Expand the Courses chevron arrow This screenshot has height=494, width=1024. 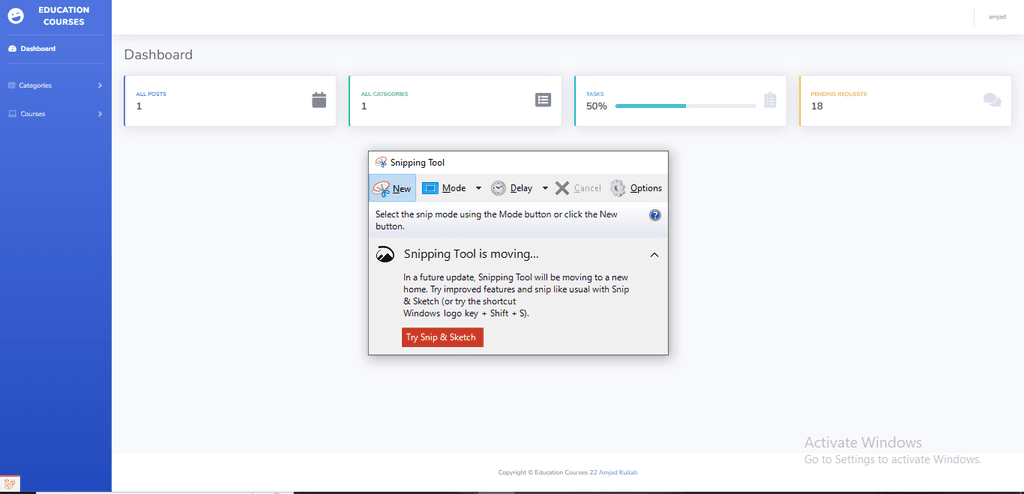point(100,114)
